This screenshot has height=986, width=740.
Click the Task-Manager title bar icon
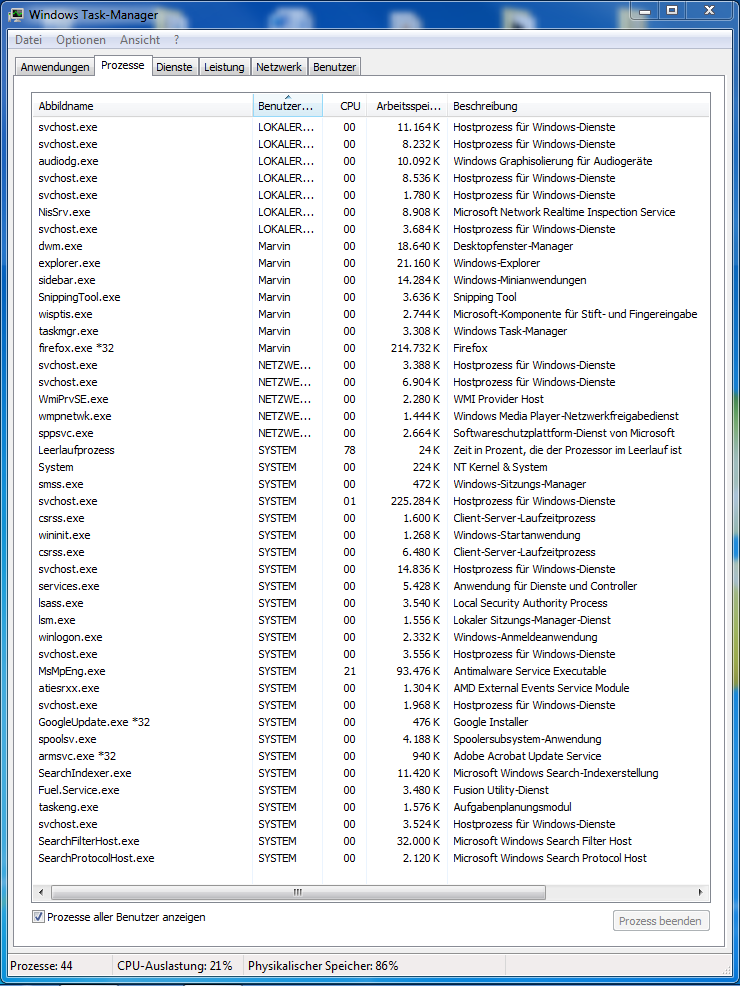(x=16, y=14)
